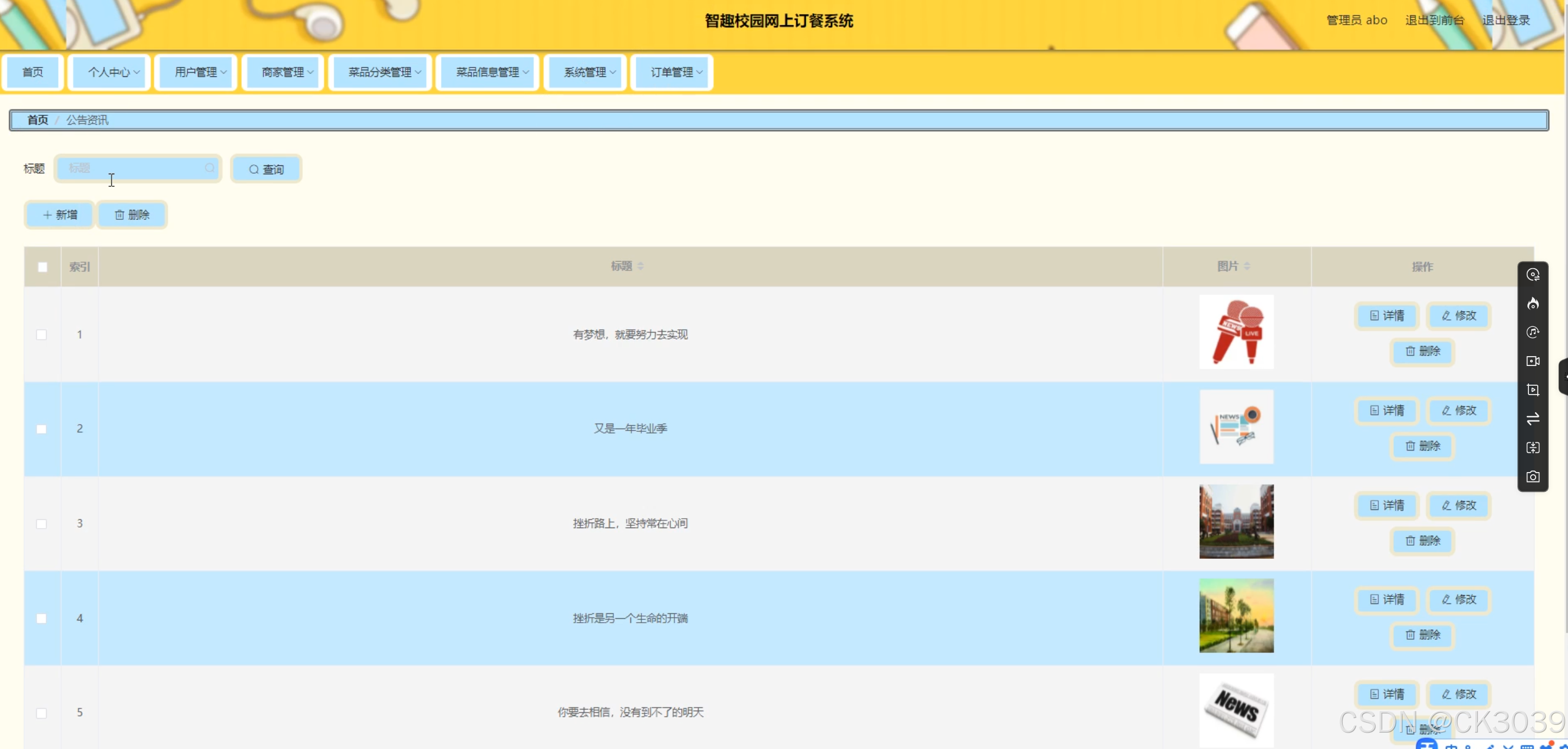Click the flame burn-disc icon in sidebar
1568x749 pixels.
[1533, 304]
